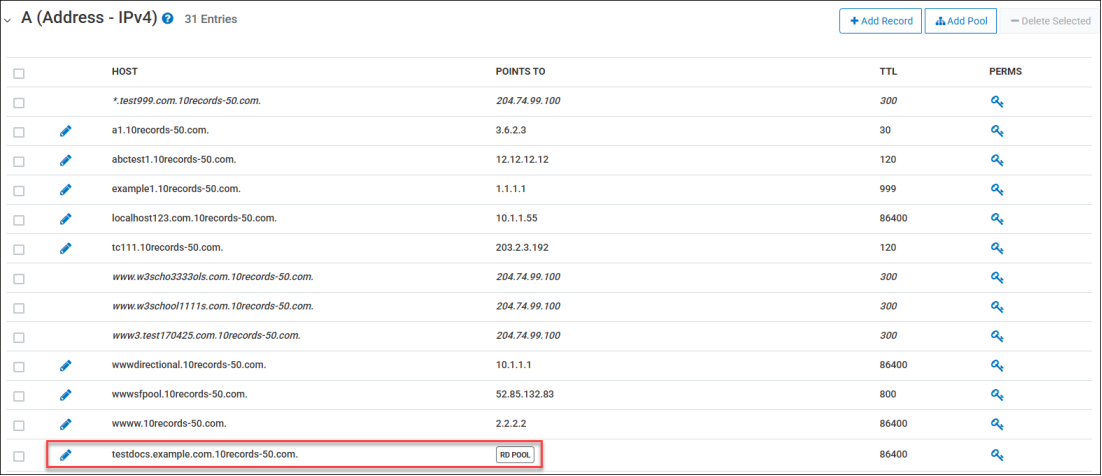Open permissions key for wwwsfpool row
The height and width of the screenshot is (476, 1102).
coord(997,394)
